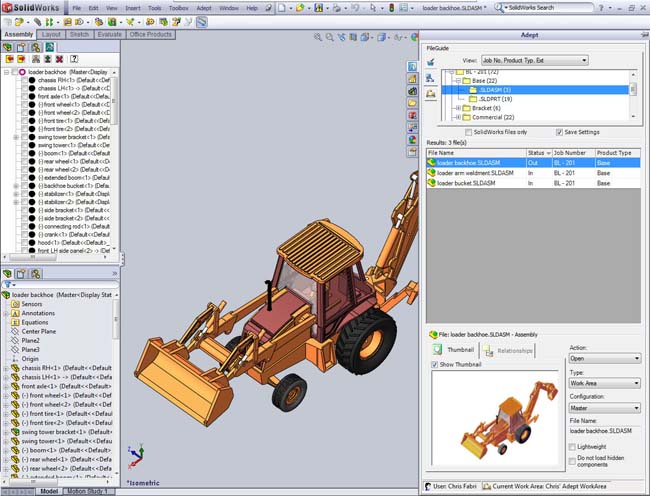Open the ConfigurationManager tab icon at top-left
The height and width of the screenshot is (496, 650).
36,47
